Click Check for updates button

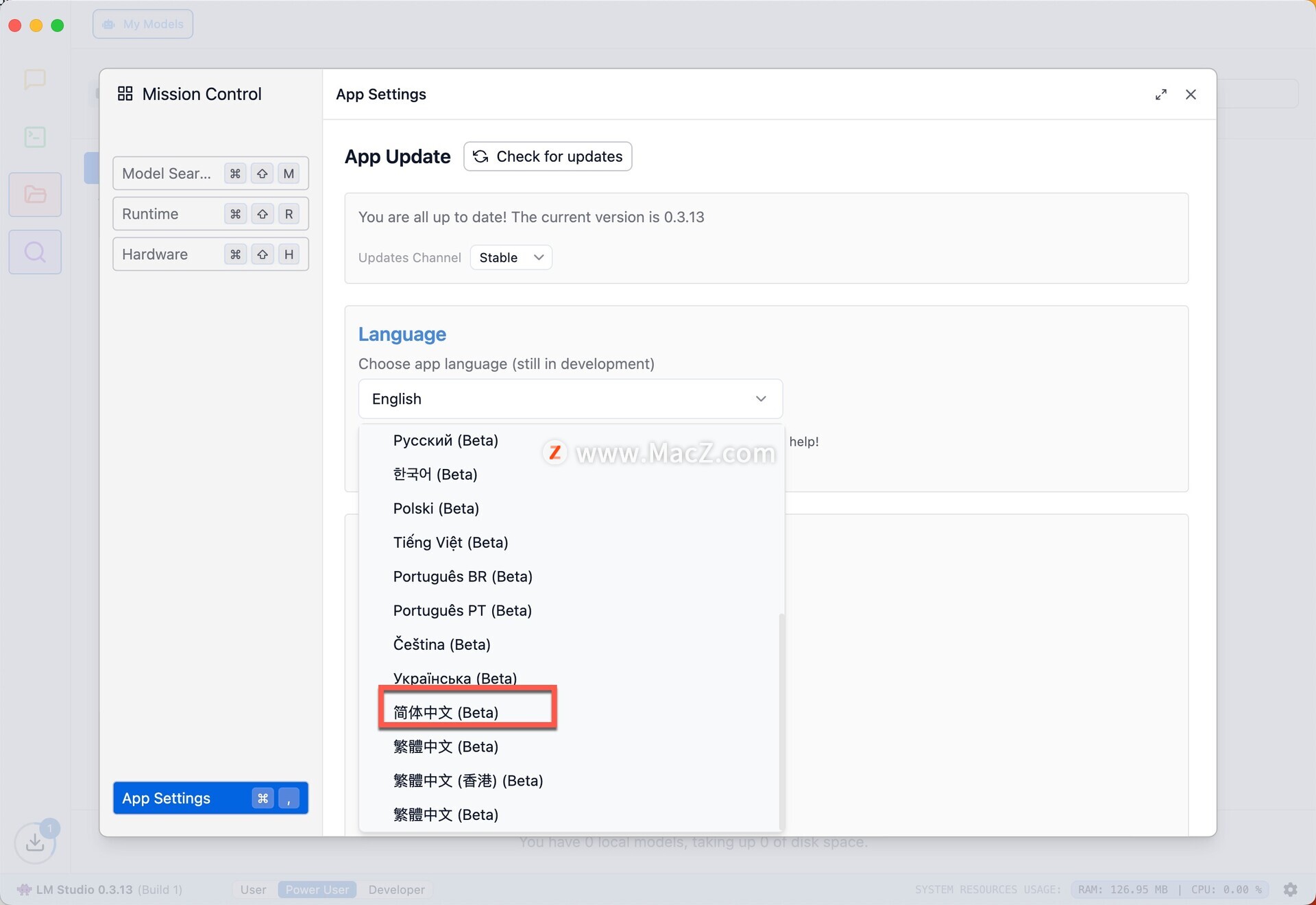click(x=548, y=156)
